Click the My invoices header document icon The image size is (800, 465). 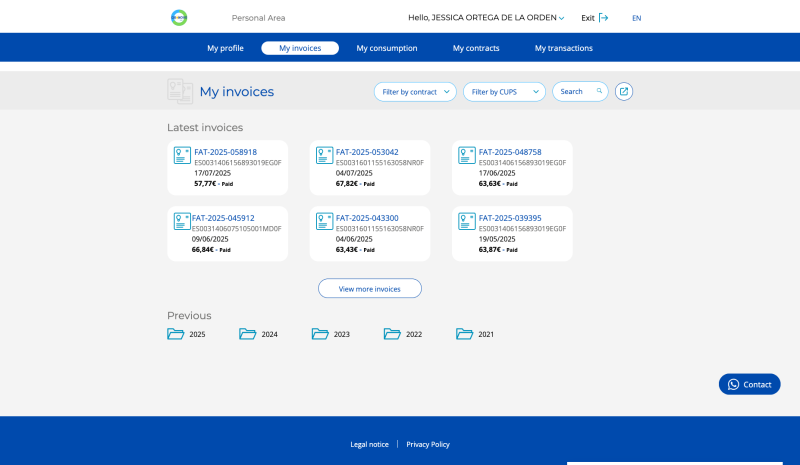pos(180,91)
